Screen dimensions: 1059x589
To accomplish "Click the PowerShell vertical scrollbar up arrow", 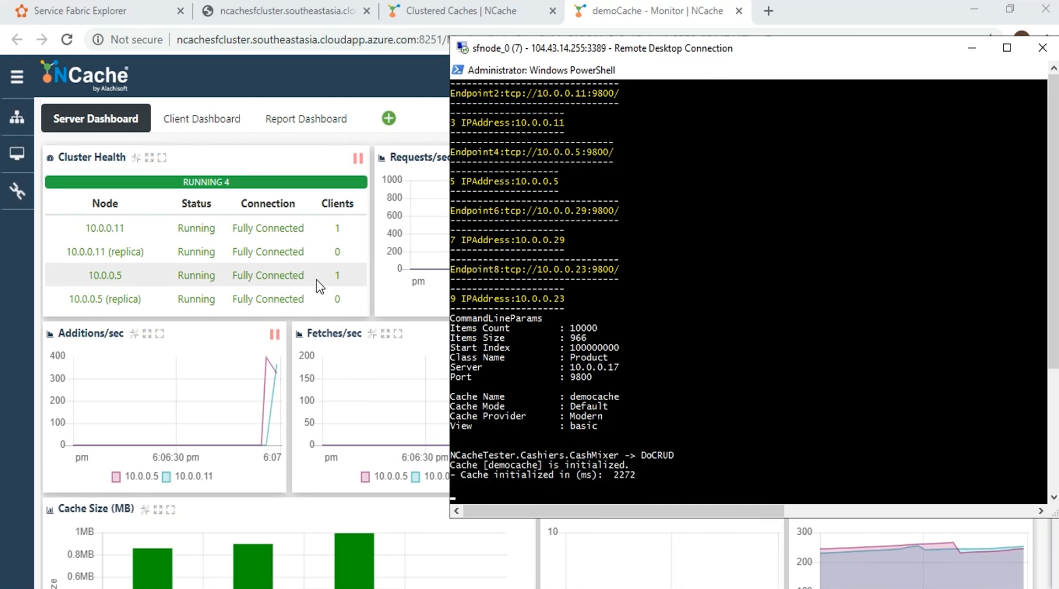I will click(1053, 68).
